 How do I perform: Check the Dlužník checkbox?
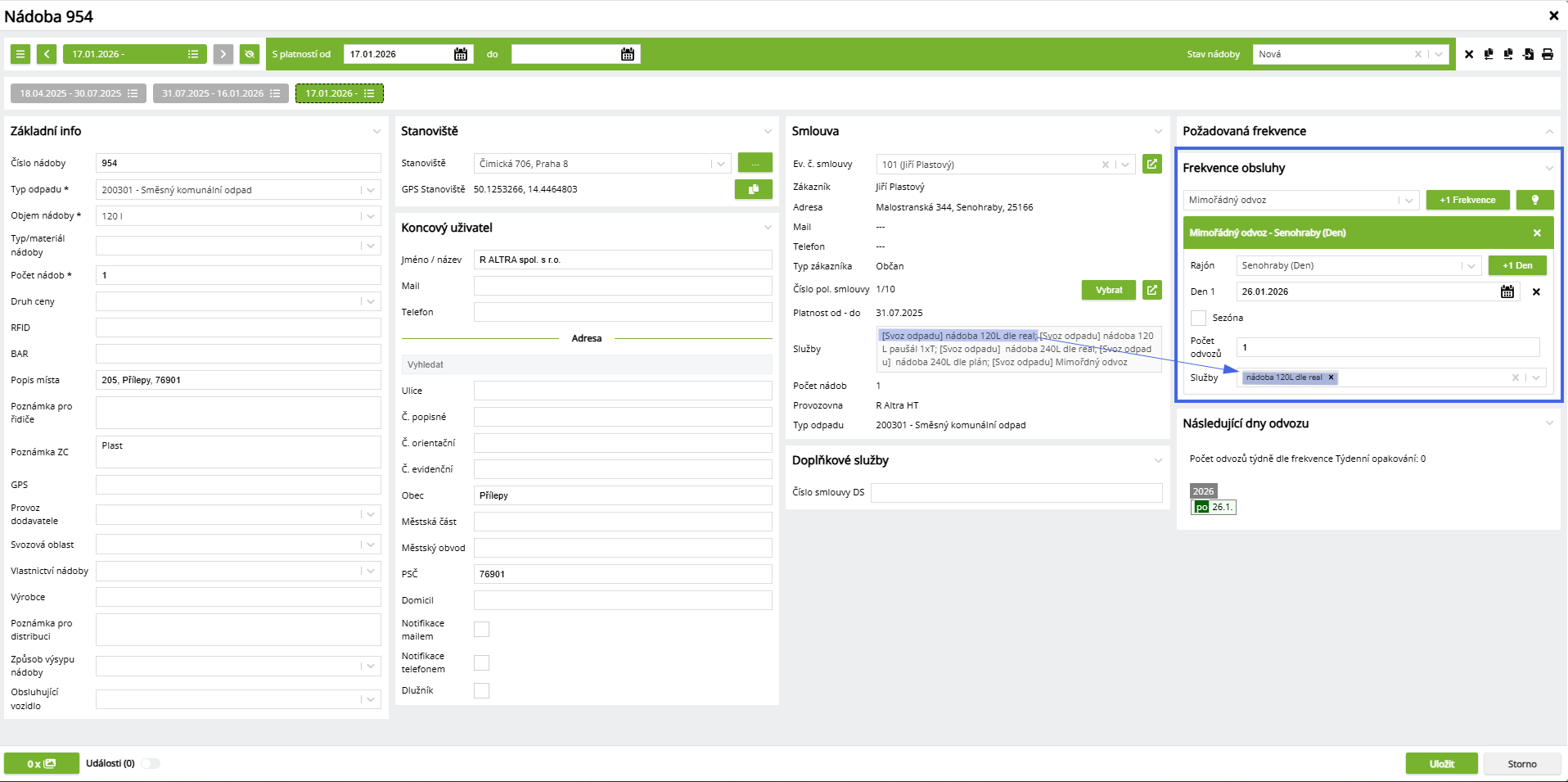482,690
